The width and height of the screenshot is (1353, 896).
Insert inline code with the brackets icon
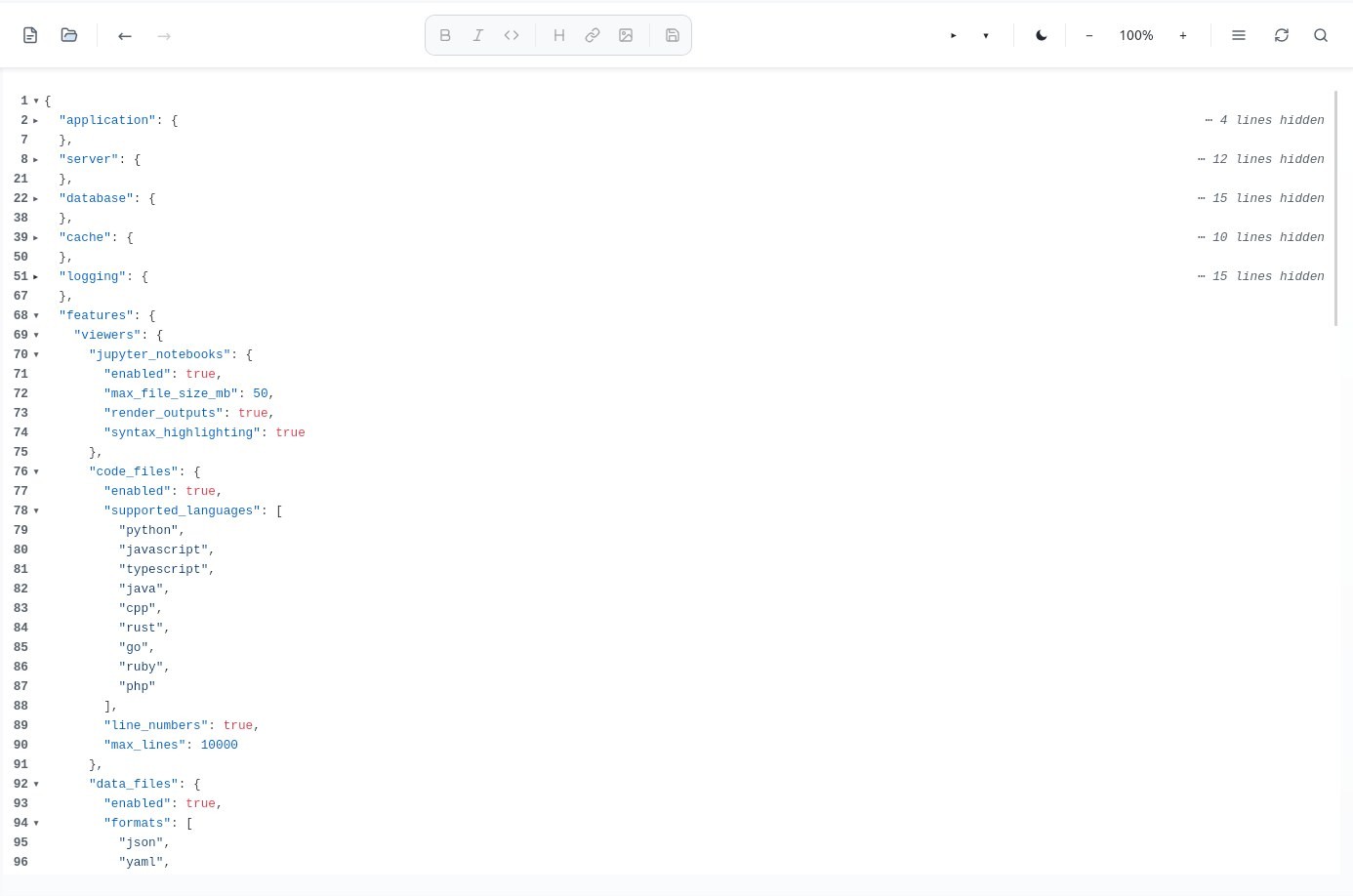click(x=512, y=35)
